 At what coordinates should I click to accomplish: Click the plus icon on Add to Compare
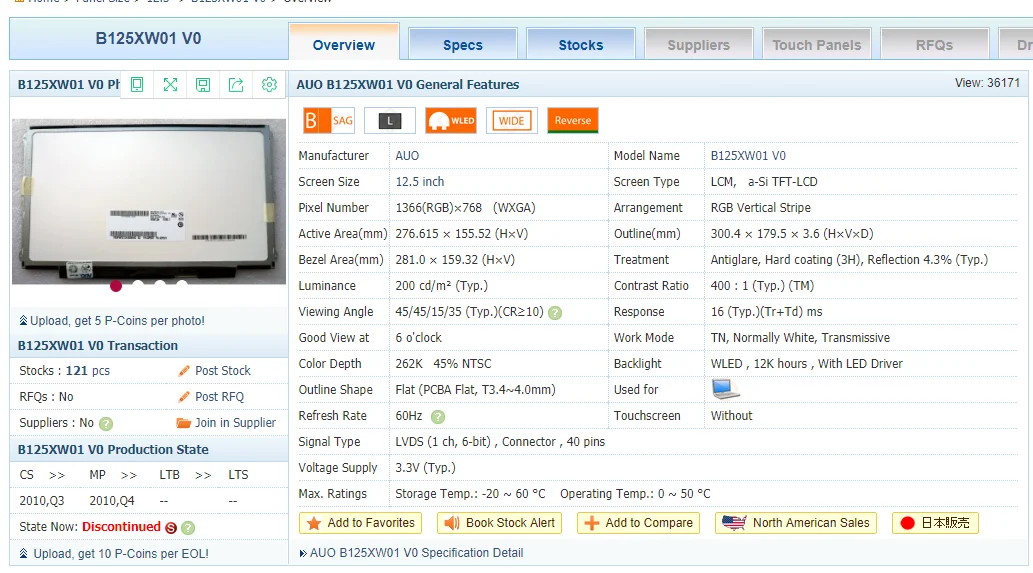[x=592, y=523]
